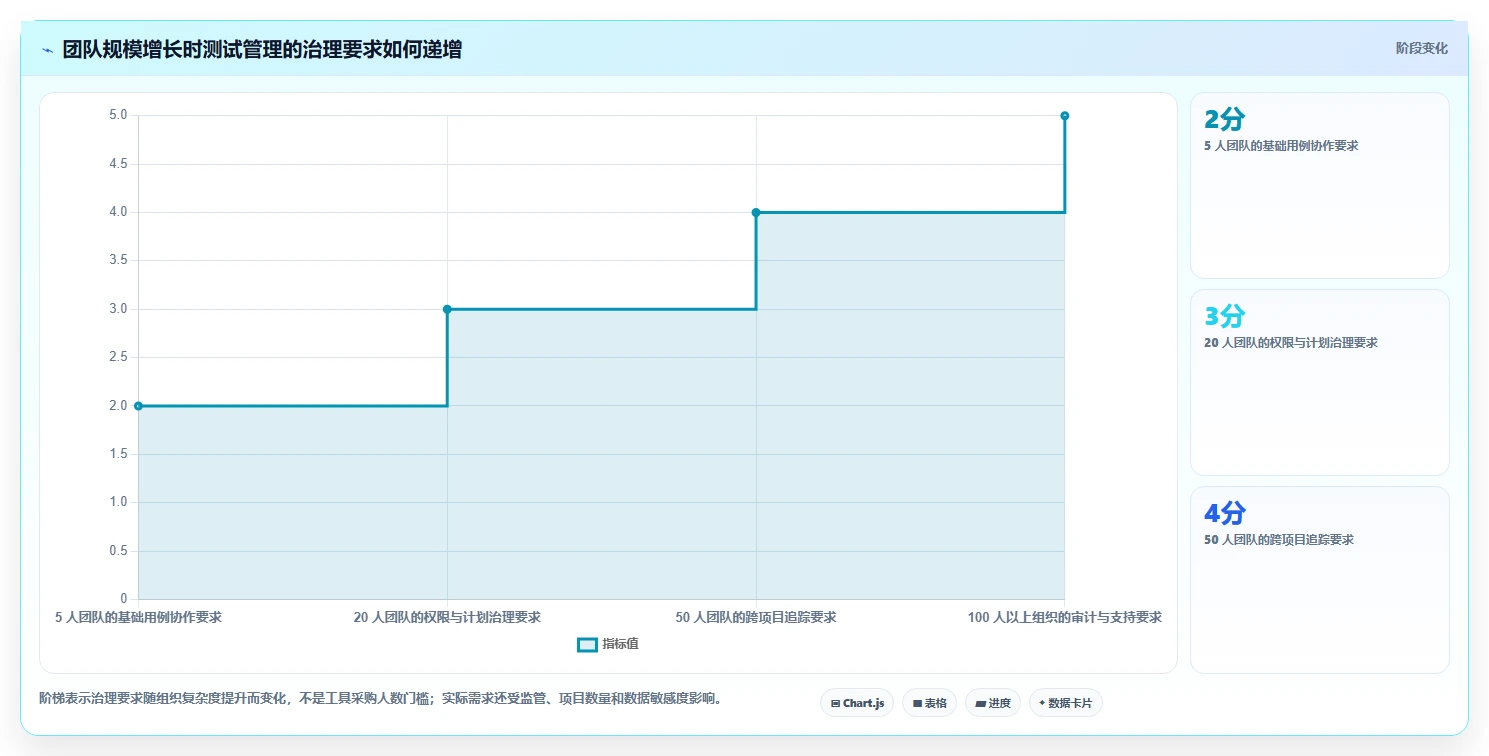The width and height of the screenshot is (1489, 756).
Task: Click x-axis label 20 人团队的权限与计划治理要求
Action: 447,617
